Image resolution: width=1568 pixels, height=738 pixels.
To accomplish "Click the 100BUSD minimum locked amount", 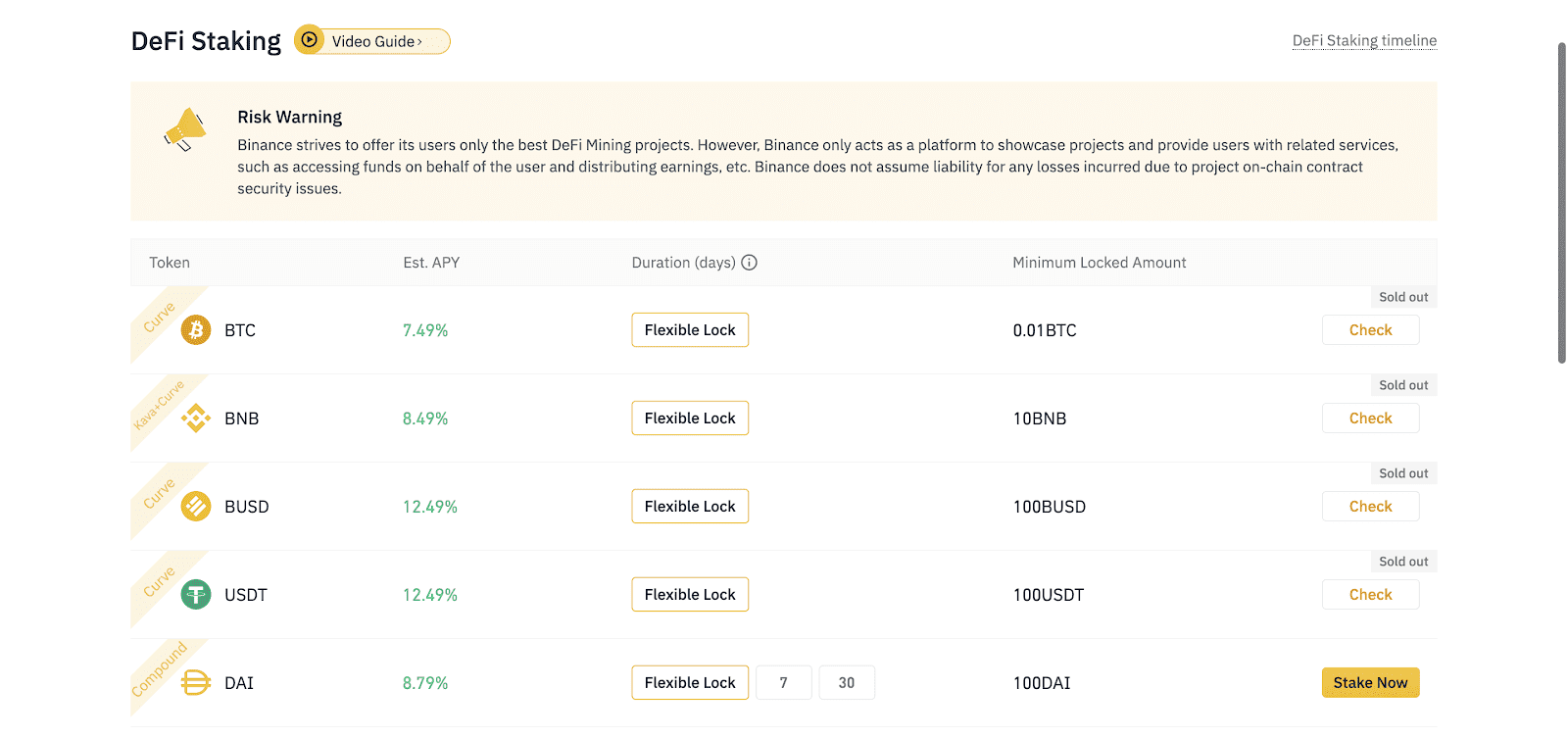I will click(x=1050, y=507).
